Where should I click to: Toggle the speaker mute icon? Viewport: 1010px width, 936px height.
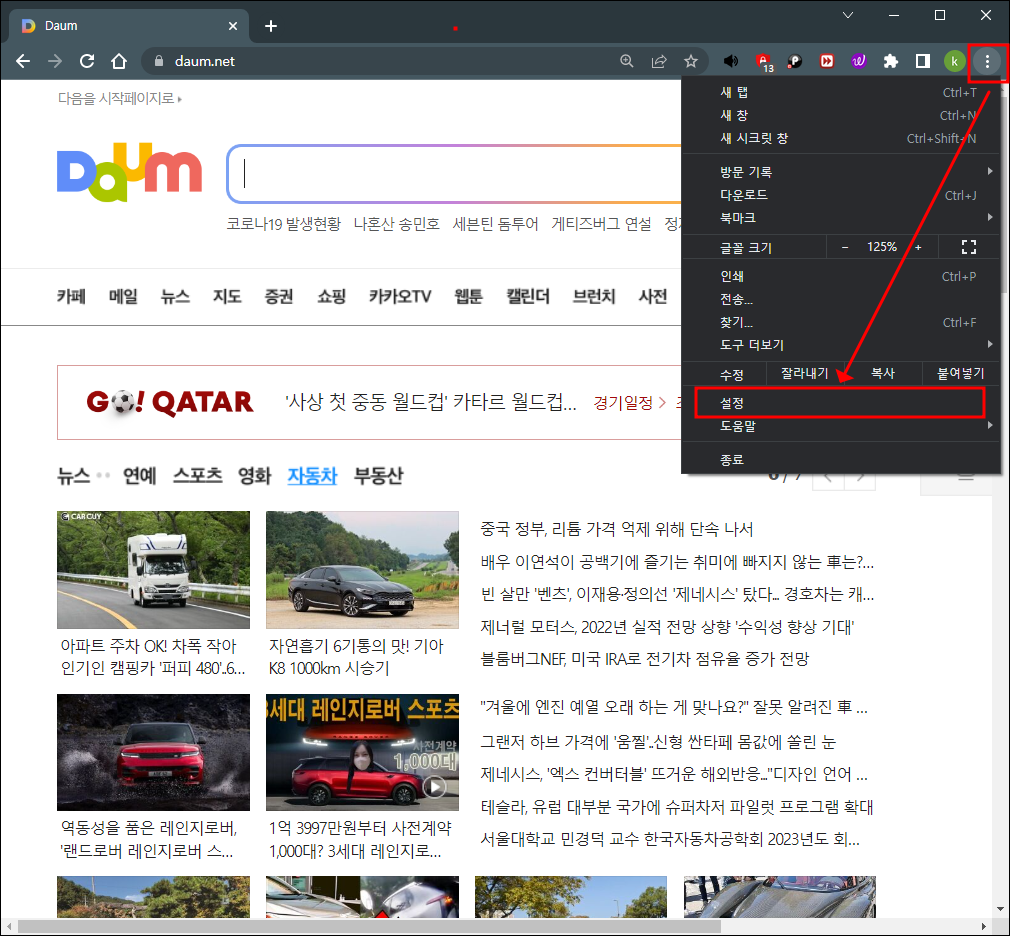(x=731, y=61)
